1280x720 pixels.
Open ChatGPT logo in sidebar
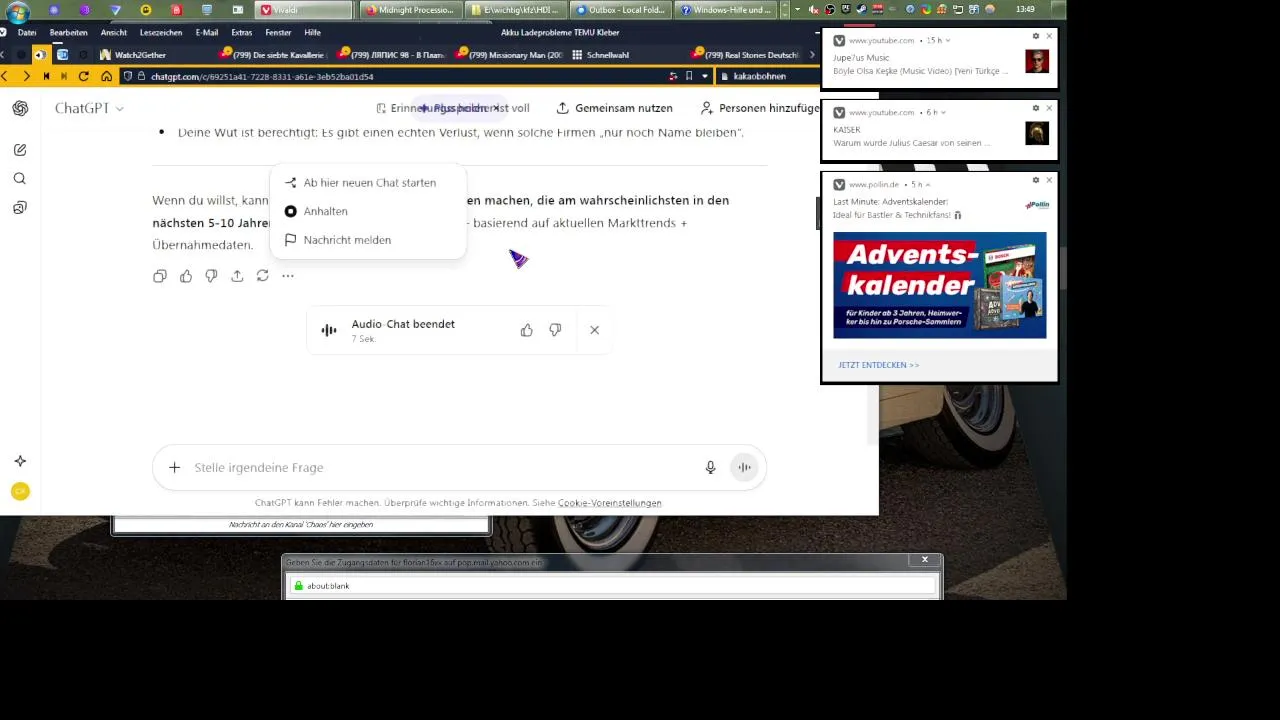(x=20, y=108)
